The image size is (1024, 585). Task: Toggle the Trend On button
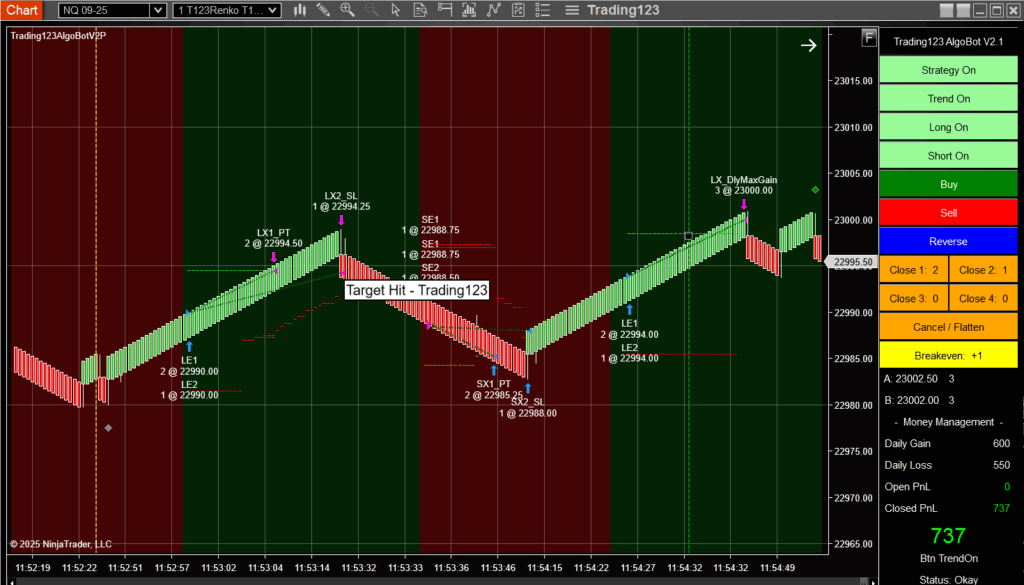point(948,99)
